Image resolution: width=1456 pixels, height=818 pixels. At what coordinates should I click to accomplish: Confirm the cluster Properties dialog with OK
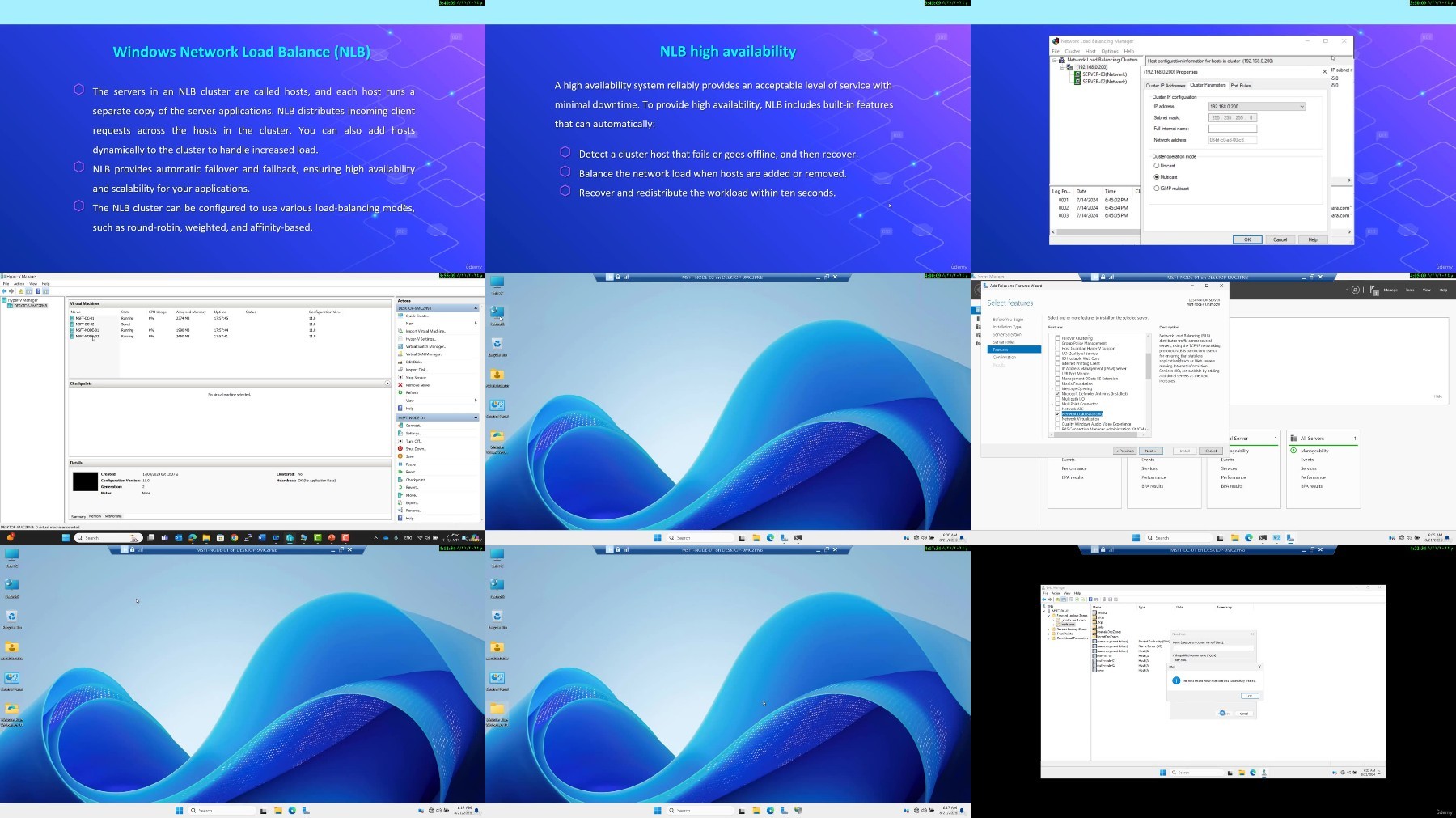pos(1247,239)
